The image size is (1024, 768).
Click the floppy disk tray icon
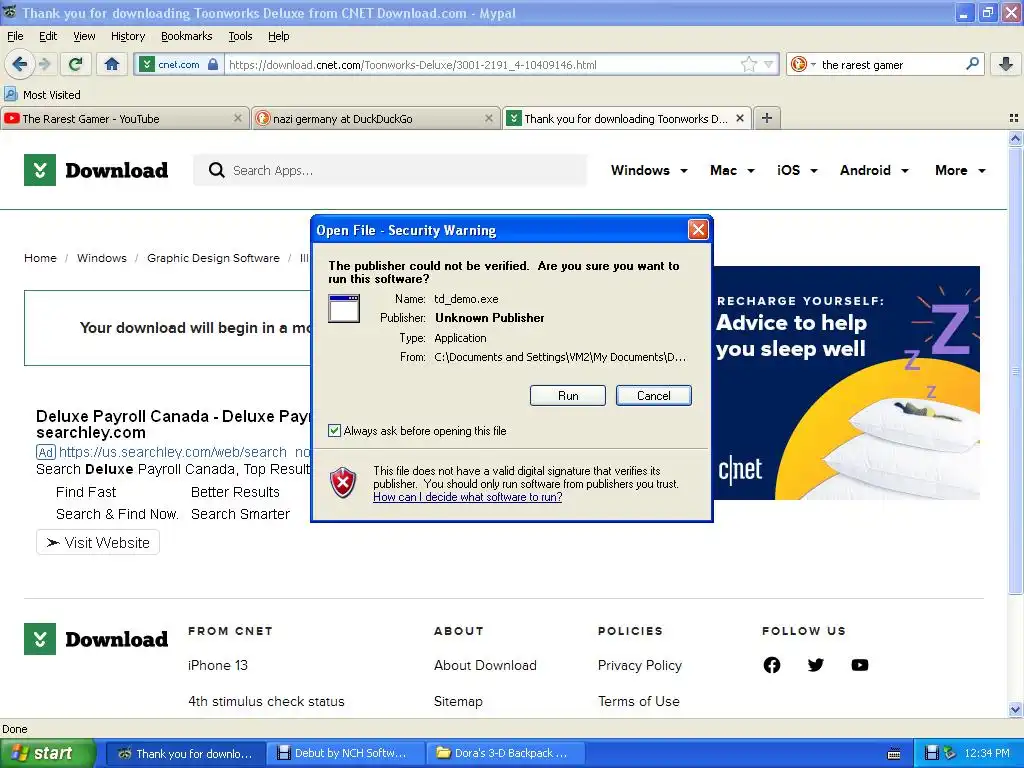[932, 753]
